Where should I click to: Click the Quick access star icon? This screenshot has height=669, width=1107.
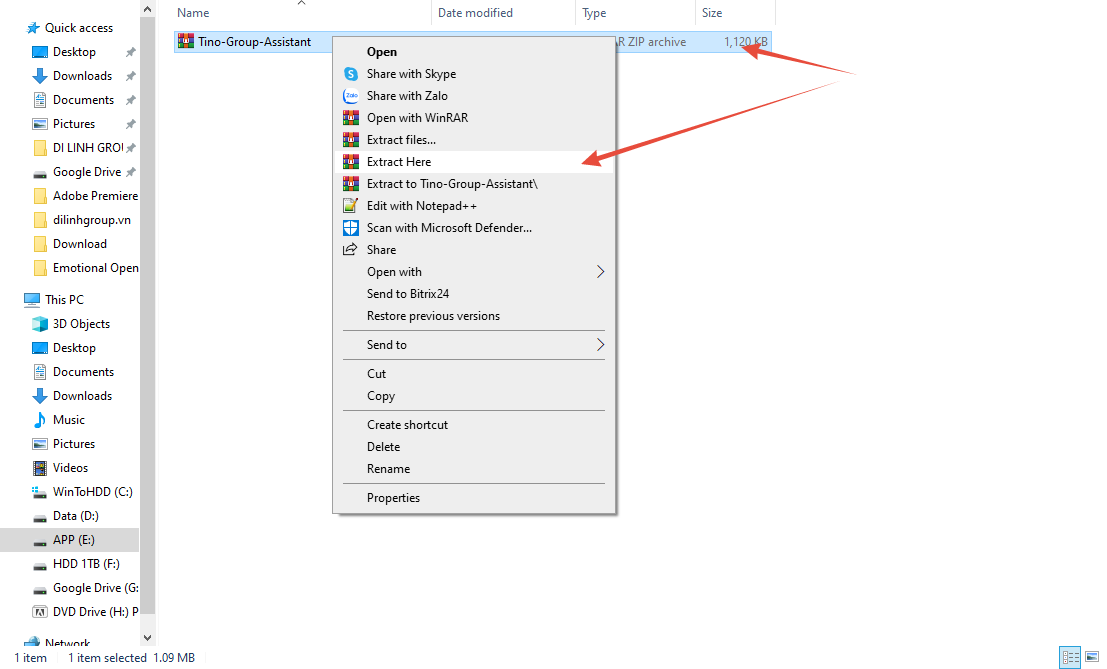(x=33, y=28)
